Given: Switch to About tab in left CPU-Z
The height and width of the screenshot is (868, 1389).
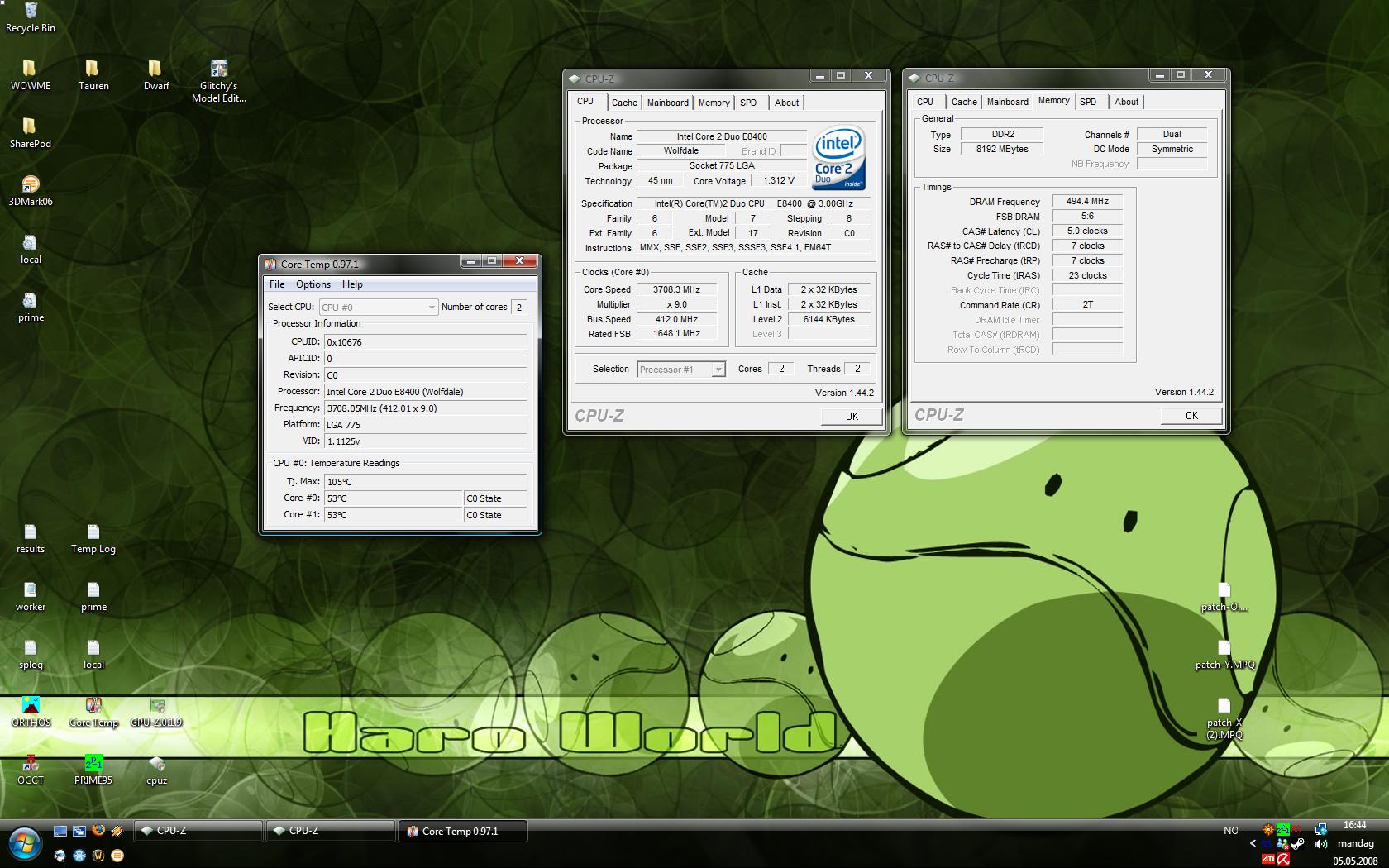Looking at the screenshot, I should click(786, 103).
